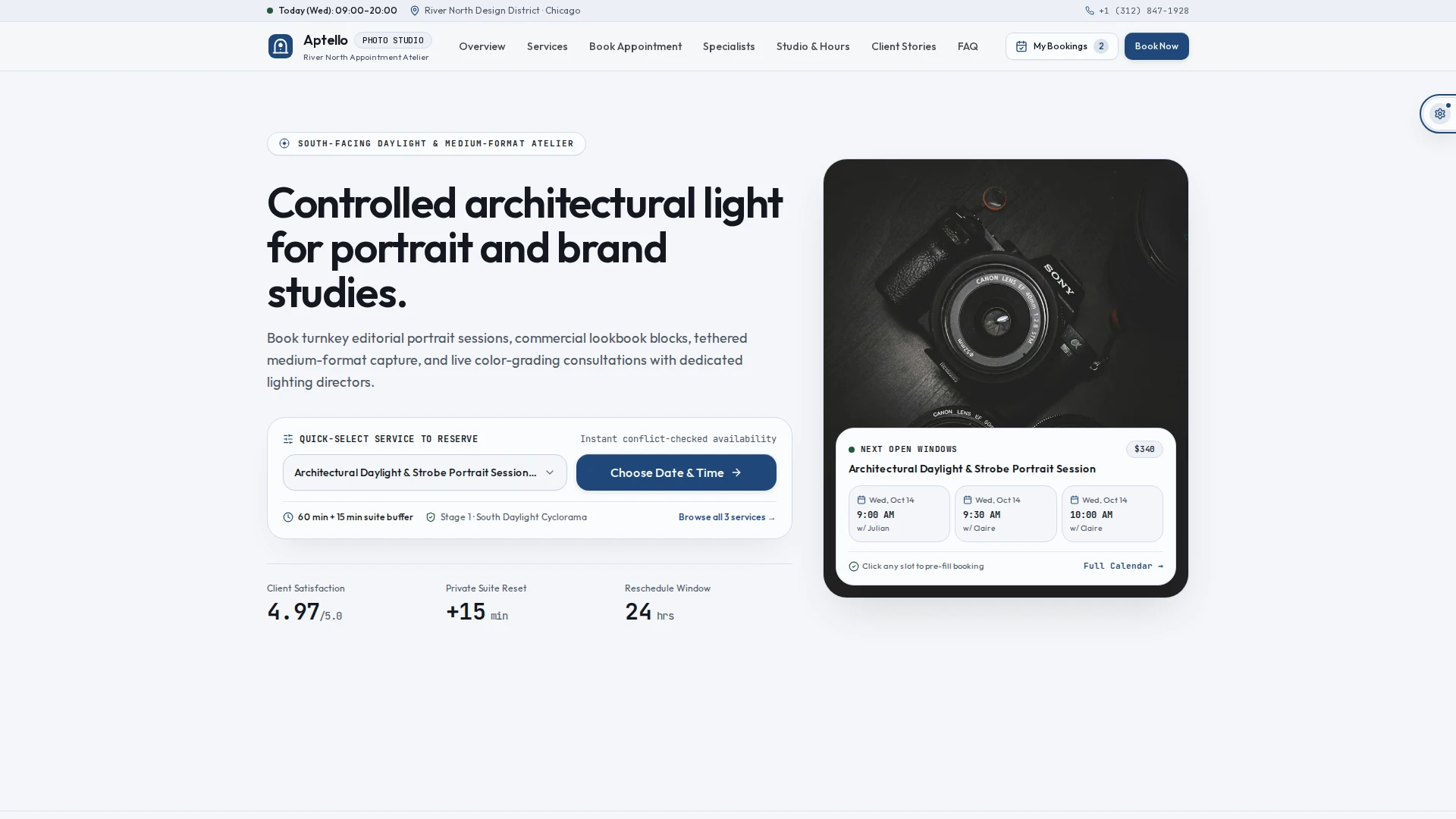Open the FAQ nav item
This screenshot has height=819, width=1456.
click(968, 46)
